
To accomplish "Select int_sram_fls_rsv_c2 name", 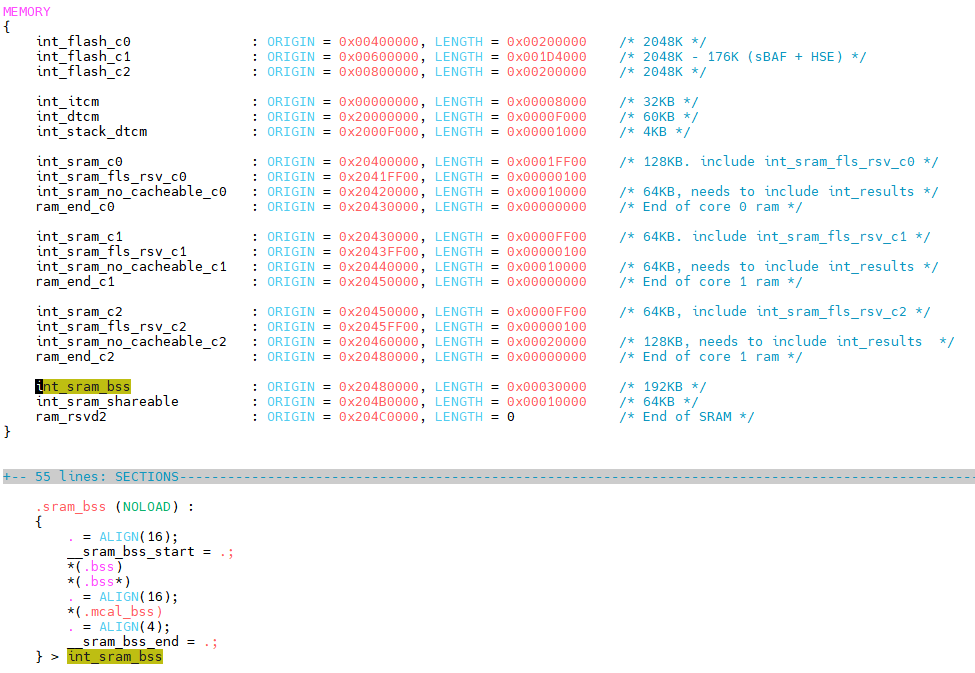I will click(x=111, y=327).
